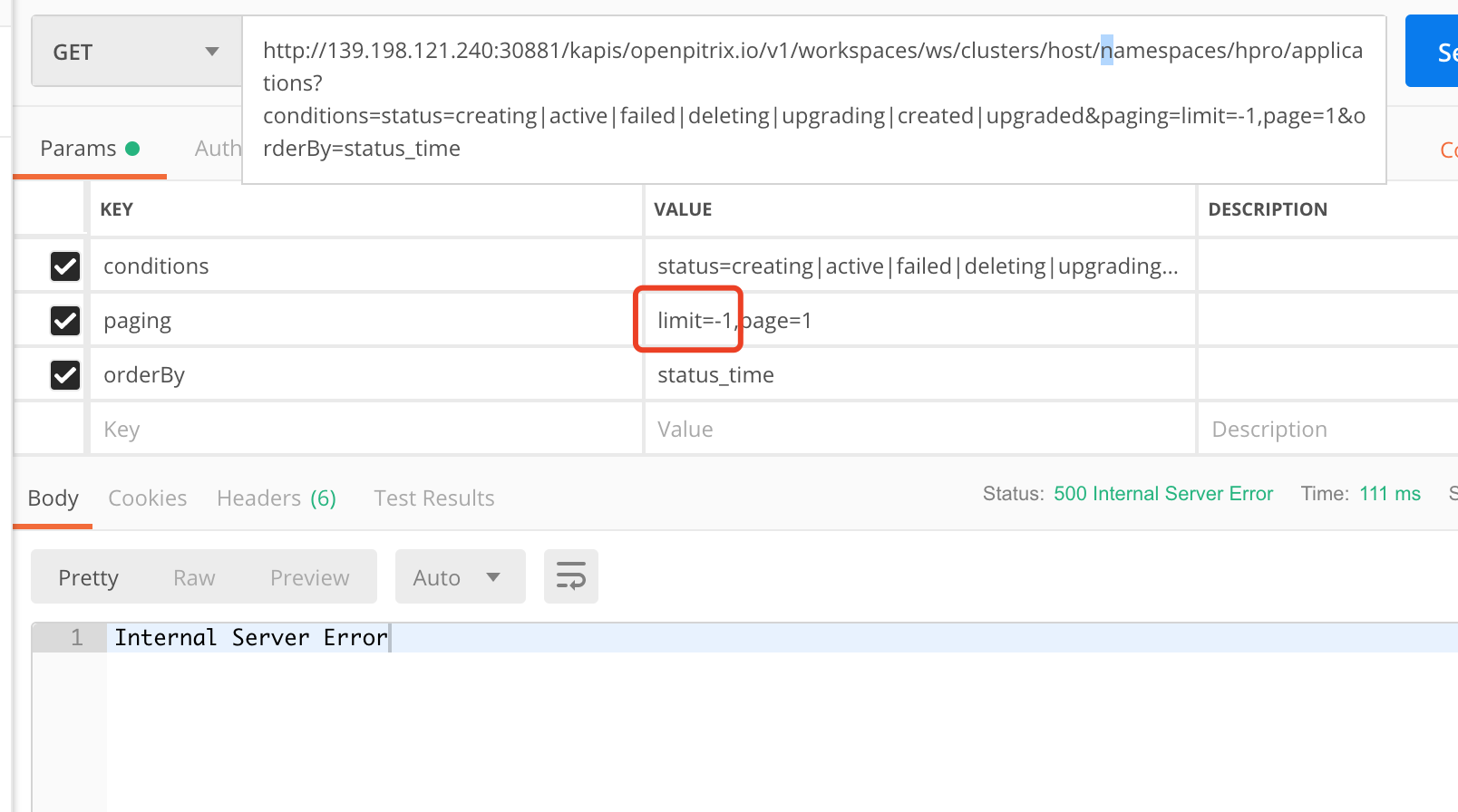Click the limit=-1,page=1 value cell
This screenshot has height=812, width=1458.
[x=920, y=320]
